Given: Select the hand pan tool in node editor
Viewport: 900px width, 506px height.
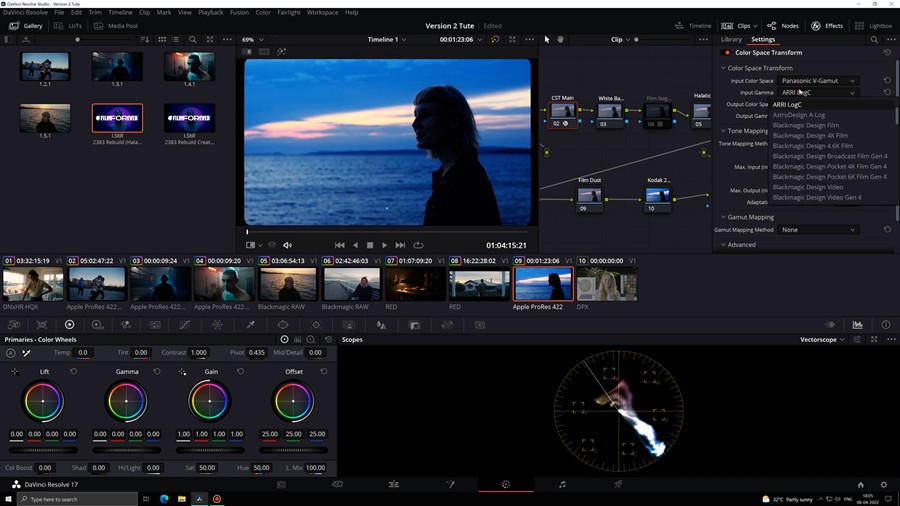Looking at the screenshot, I should coord(560,40).
